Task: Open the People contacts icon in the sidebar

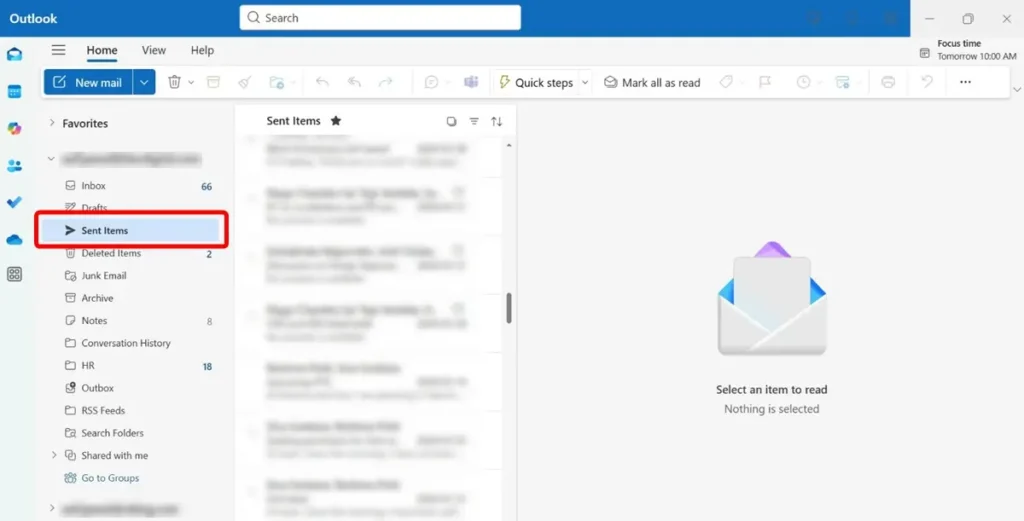Action: tap(14, 166)
